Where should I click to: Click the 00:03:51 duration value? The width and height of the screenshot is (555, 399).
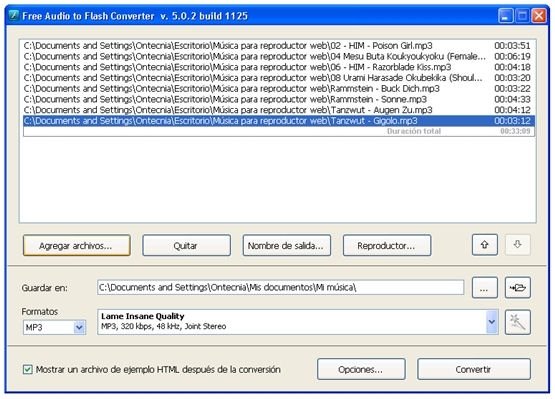[x=512, y=45]
